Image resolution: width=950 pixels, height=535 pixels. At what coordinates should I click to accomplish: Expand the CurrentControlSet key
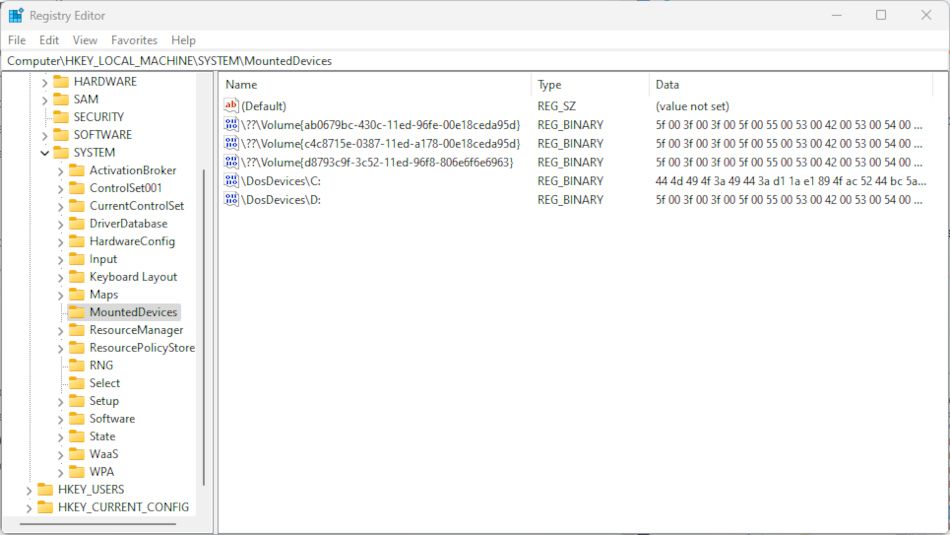pos(60,206)
